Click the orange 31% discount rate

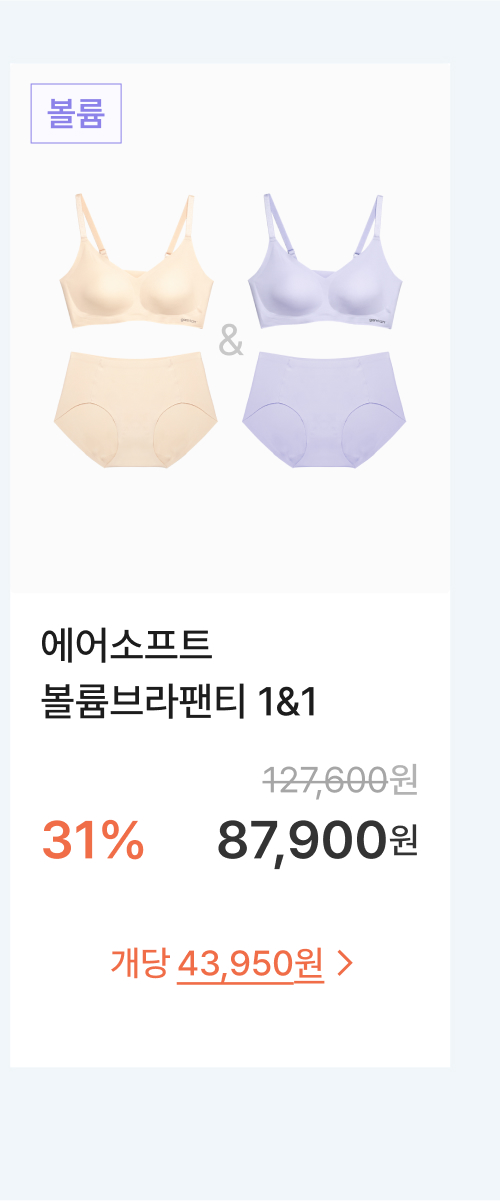coord(93,840)
